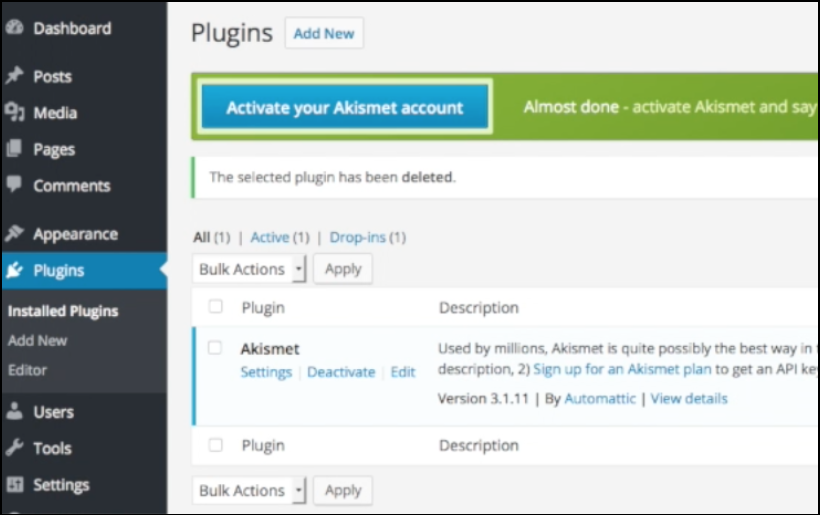
Task: Click the Media library icon
Action: [x=15, y=112]
